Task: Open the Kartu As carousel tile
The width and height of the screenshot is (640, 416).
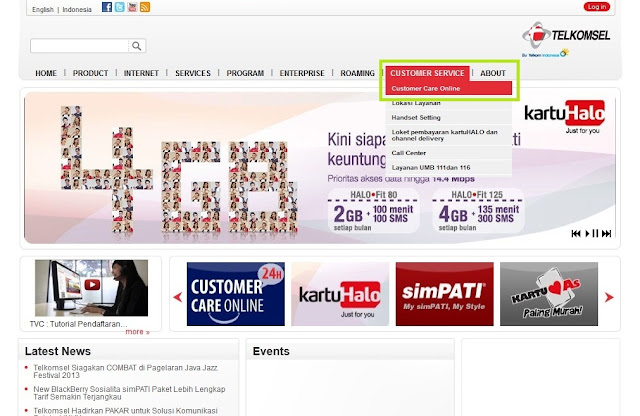Action: coord(549,294)
